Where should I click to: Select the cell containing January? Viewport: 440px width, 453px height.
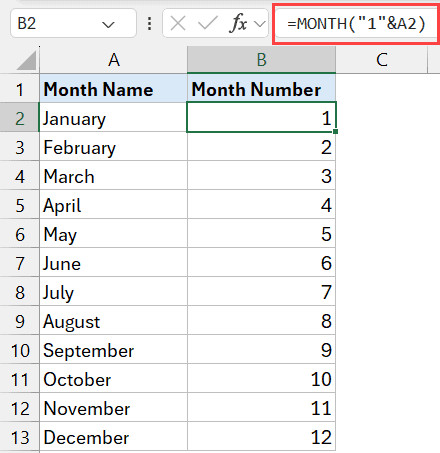click(x=113, y=117)
